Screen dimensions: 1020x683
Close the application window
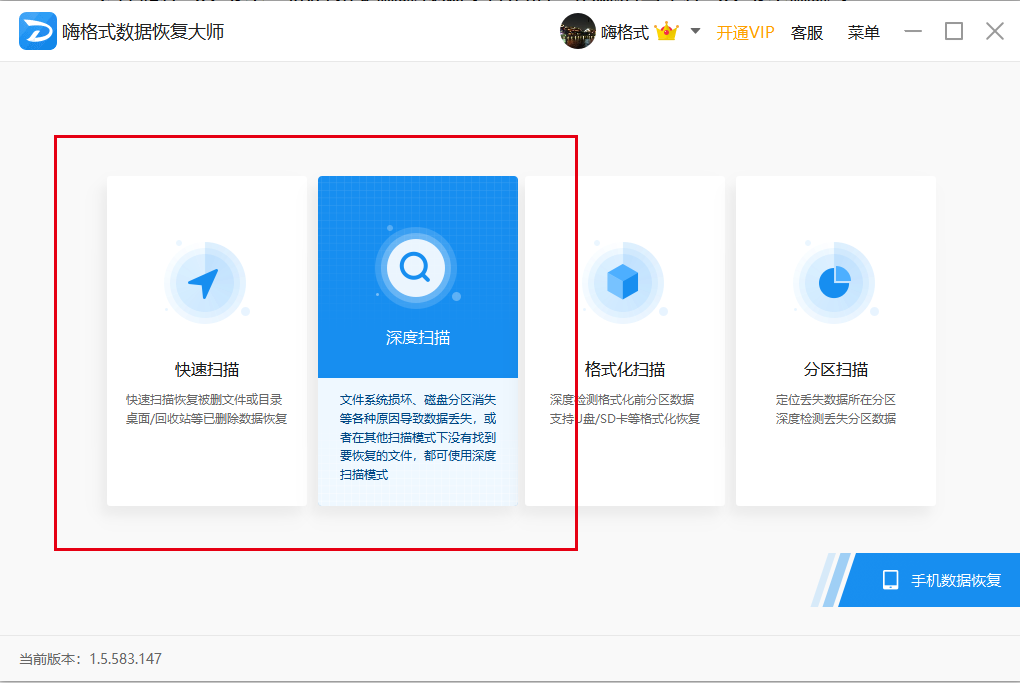click(995, 31)
